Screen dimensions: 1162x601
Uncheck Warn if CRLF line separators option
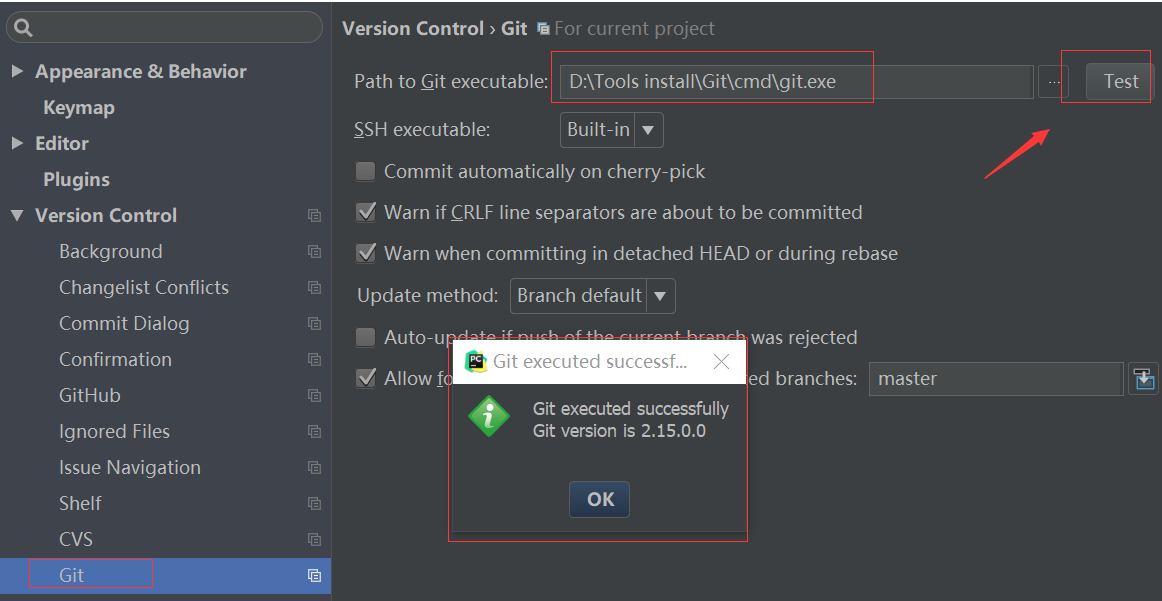pos(366,212)
